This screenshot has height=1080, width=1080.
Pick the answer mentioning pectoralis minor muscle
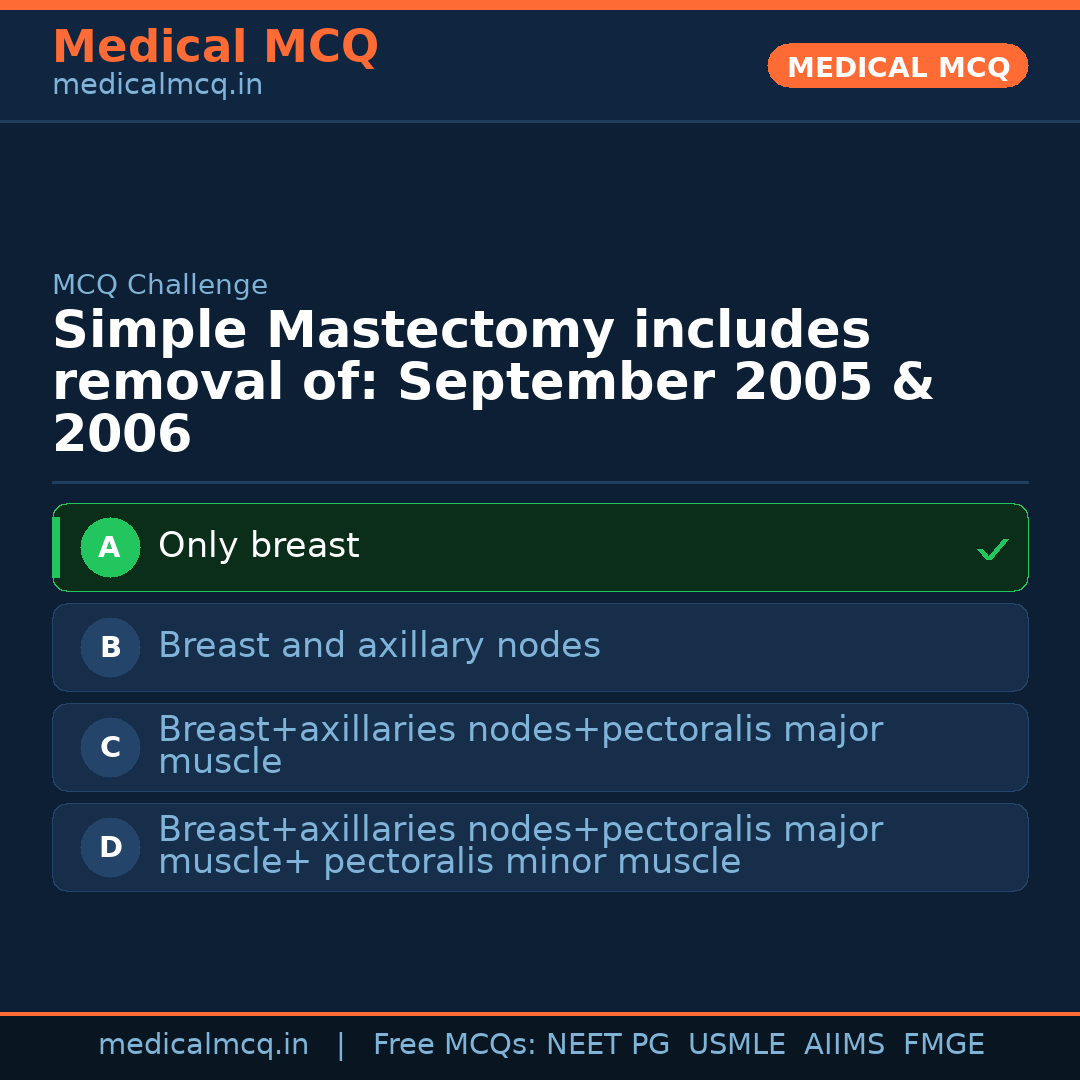click(x=520, y=845)
